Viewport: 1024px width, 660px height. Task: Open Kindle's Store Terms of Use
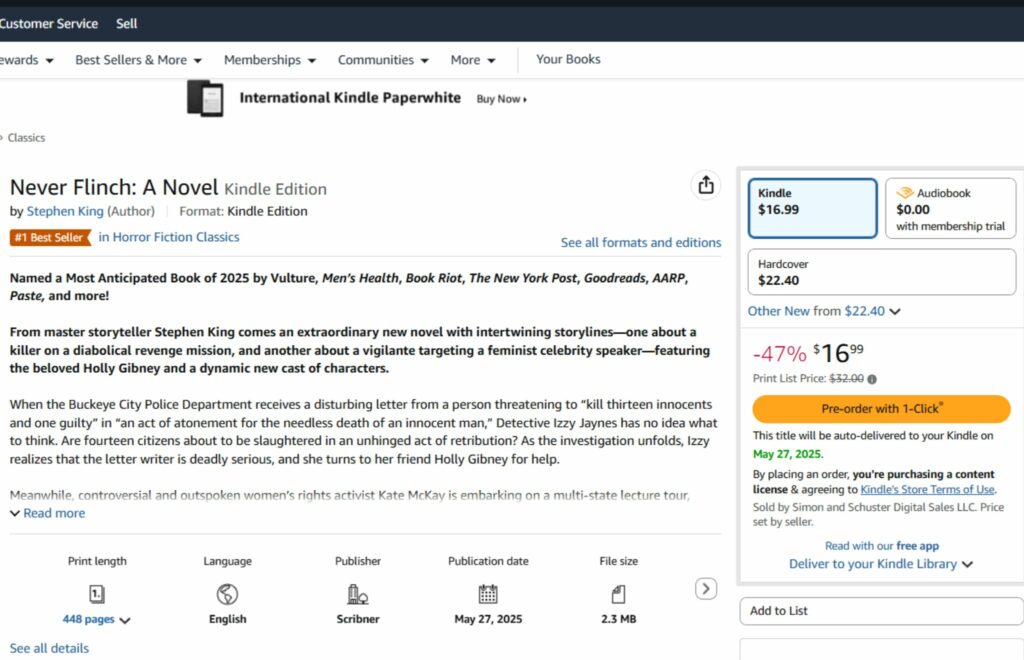927,490
